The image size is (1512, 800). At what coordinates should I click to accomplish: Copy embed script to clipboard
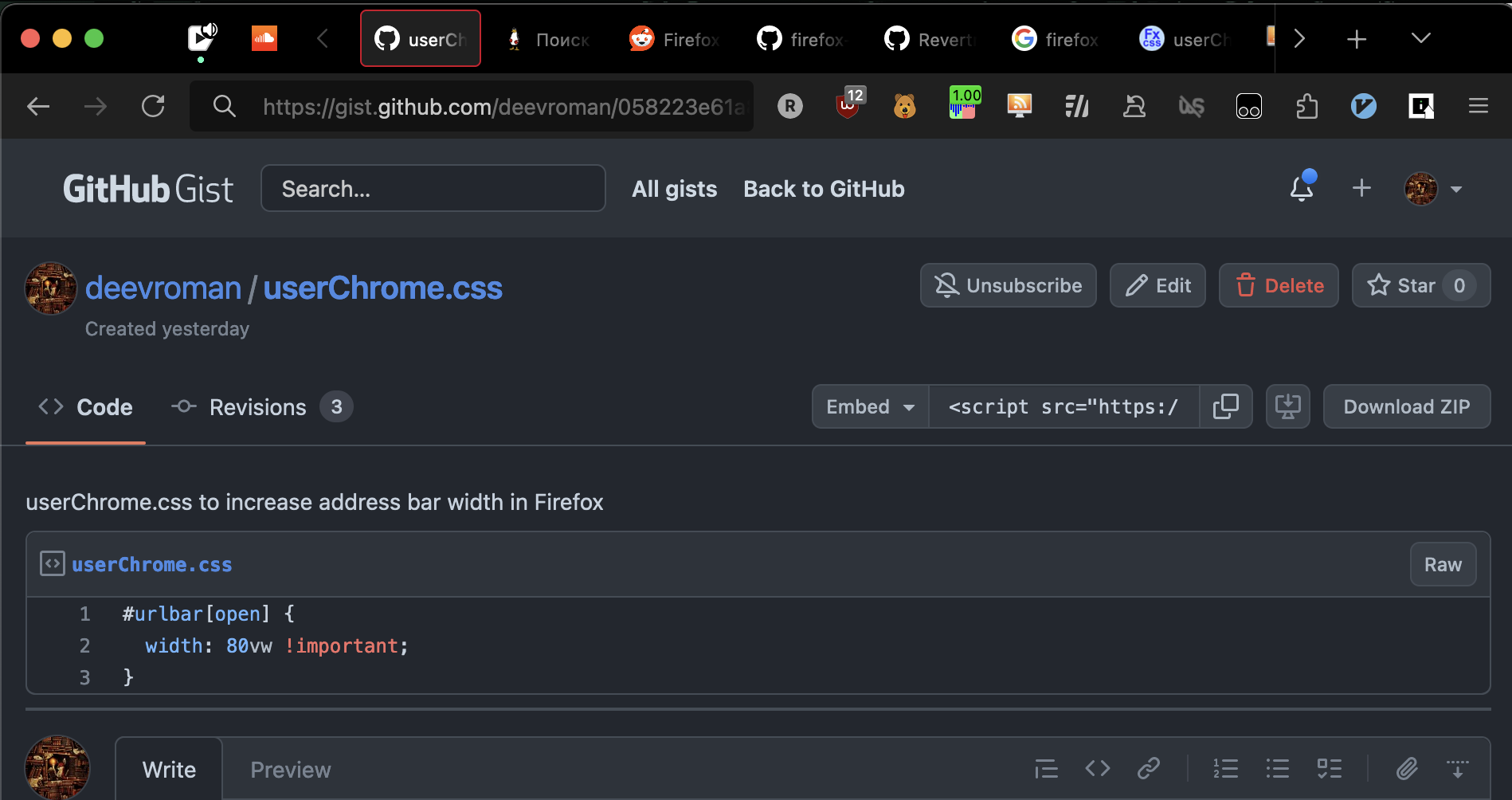pyautogui.click(x=1226, y=406)
